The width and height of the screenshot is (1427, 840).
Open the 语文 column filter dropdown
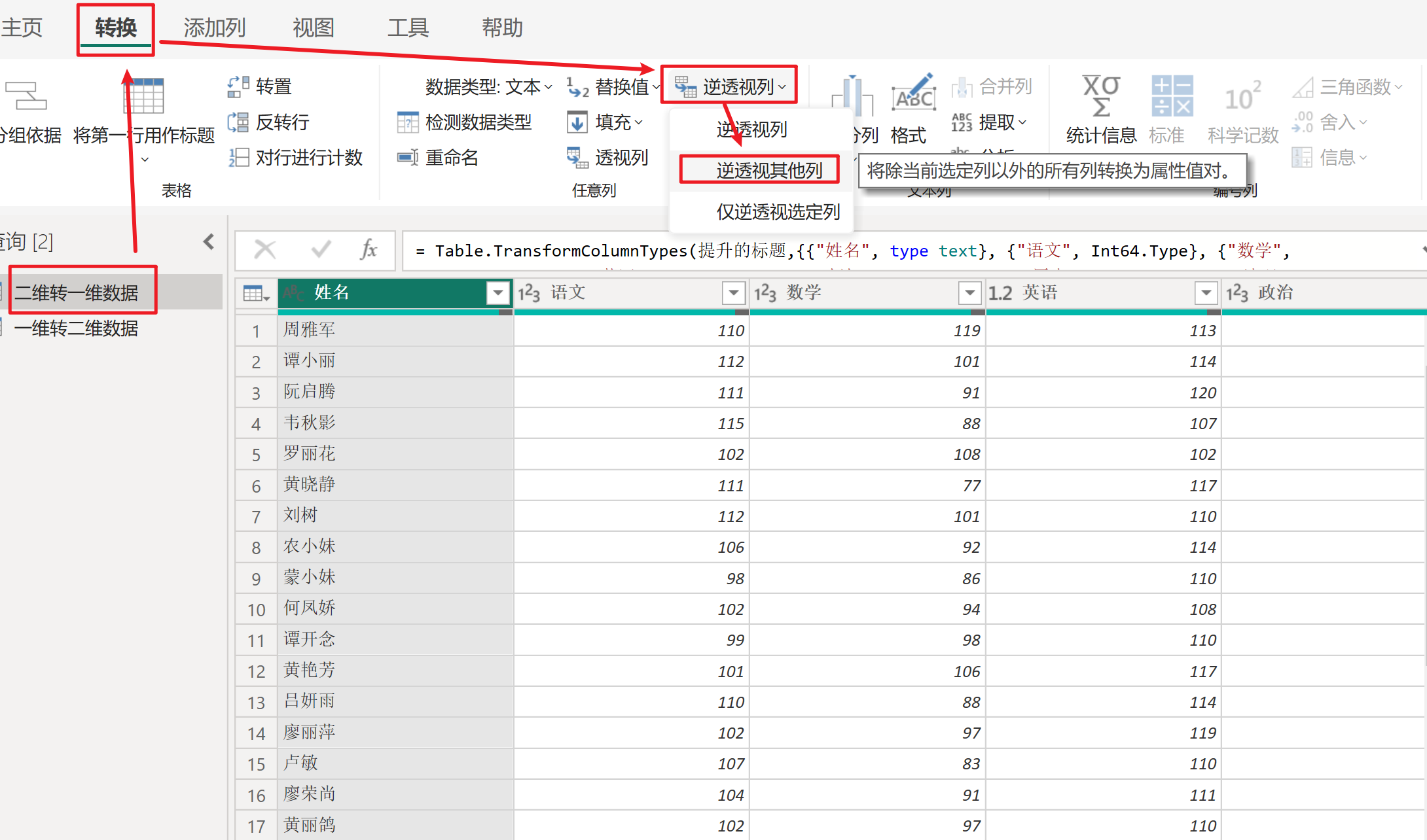point(734,292)
